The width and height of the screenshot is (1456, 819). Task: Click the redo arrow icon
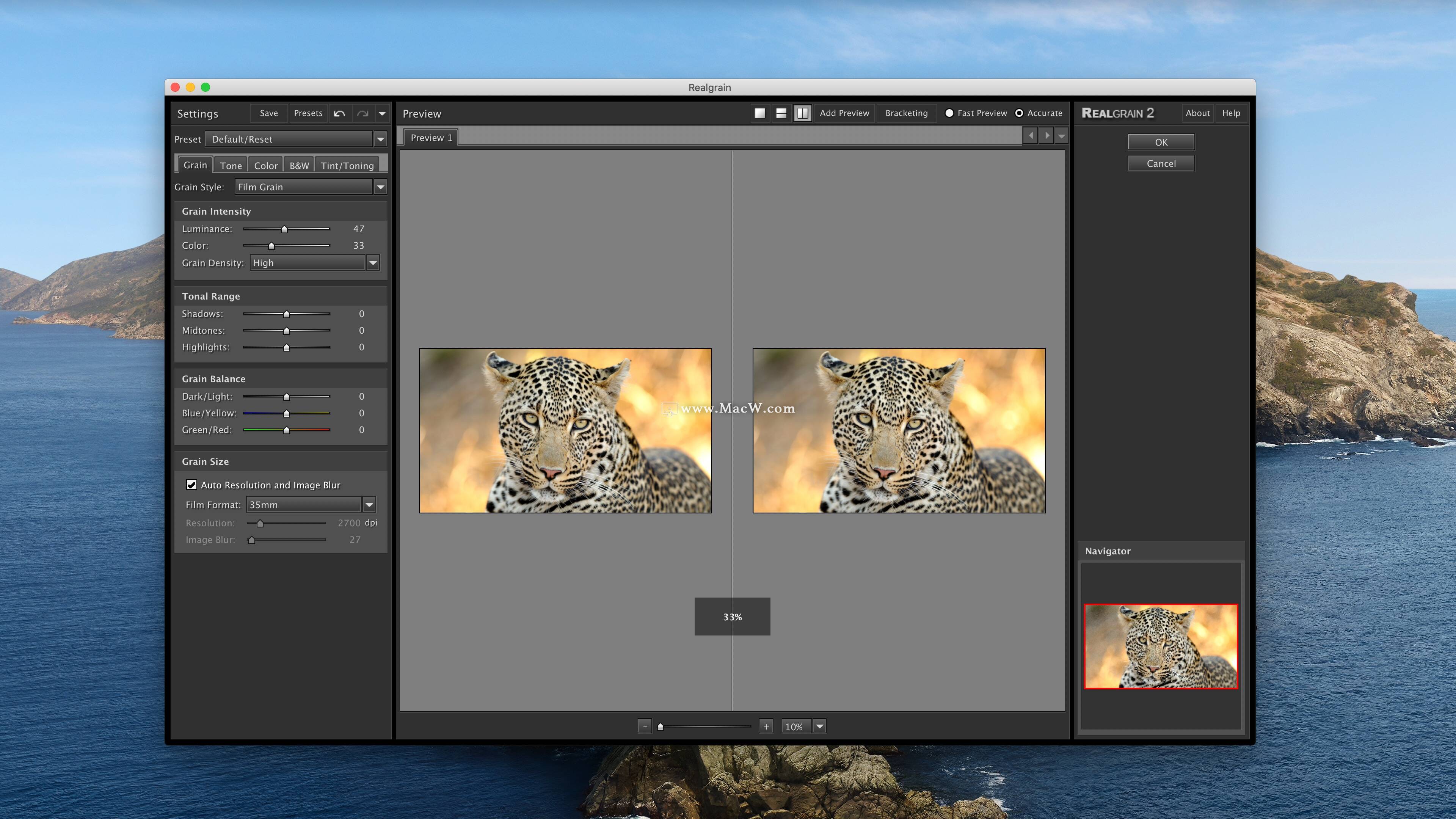362,114
